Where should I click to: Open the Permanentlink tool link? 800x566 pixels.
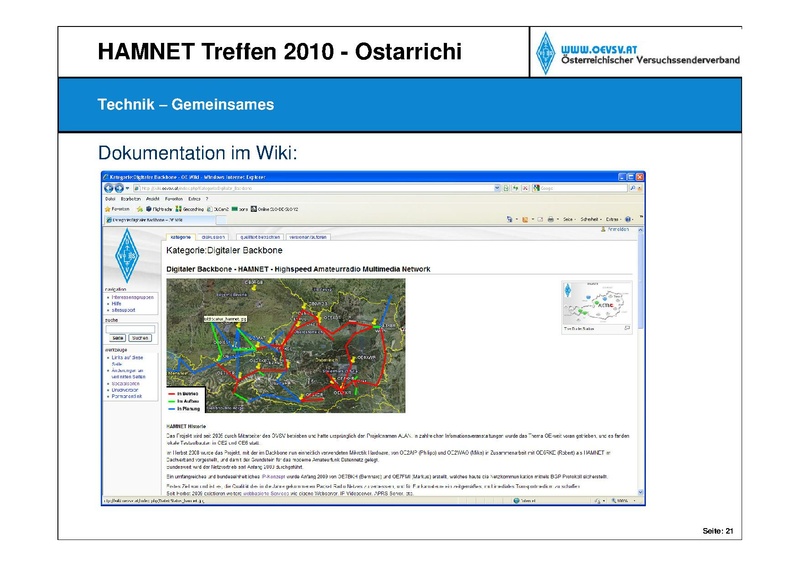[x=127, y=396]
